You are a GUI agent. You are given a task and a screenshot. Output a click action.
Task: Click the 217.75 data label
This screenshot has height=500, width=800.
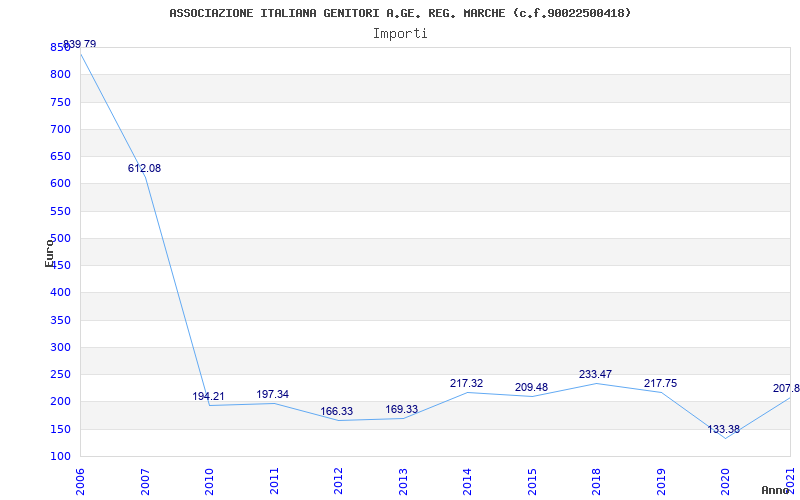click(x=660, y=383)
